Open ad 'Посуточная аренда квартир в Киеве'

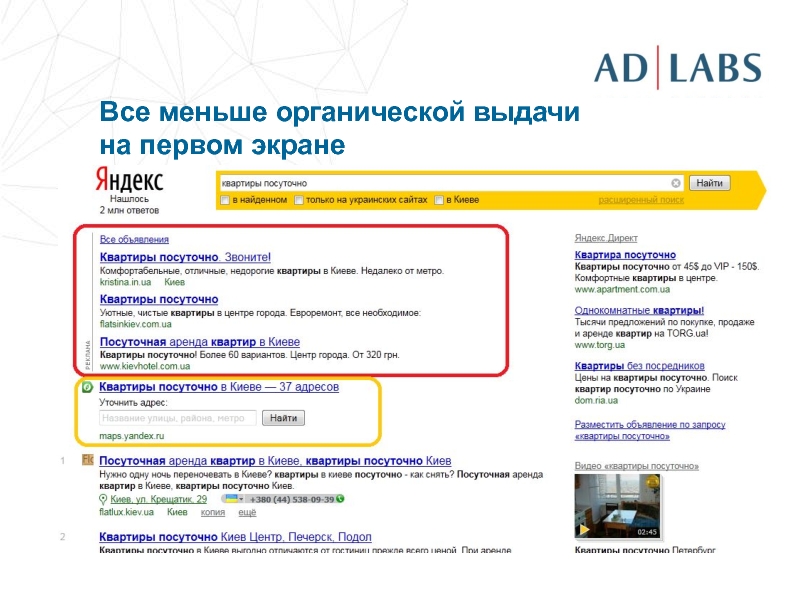(x=200, y=342)
